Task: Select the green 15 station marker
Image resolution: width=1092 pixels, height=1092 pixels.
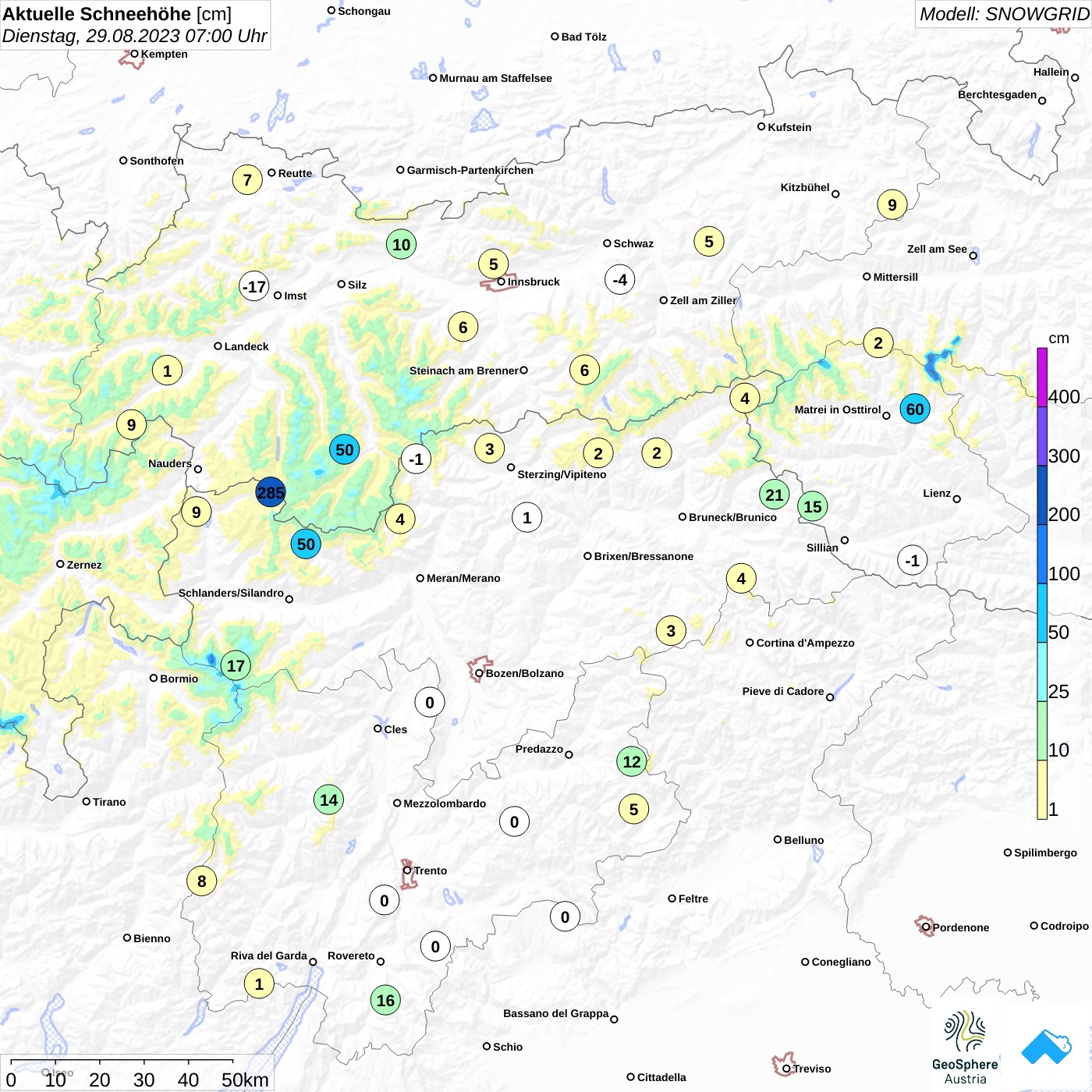Action: (x=813, y=507)
